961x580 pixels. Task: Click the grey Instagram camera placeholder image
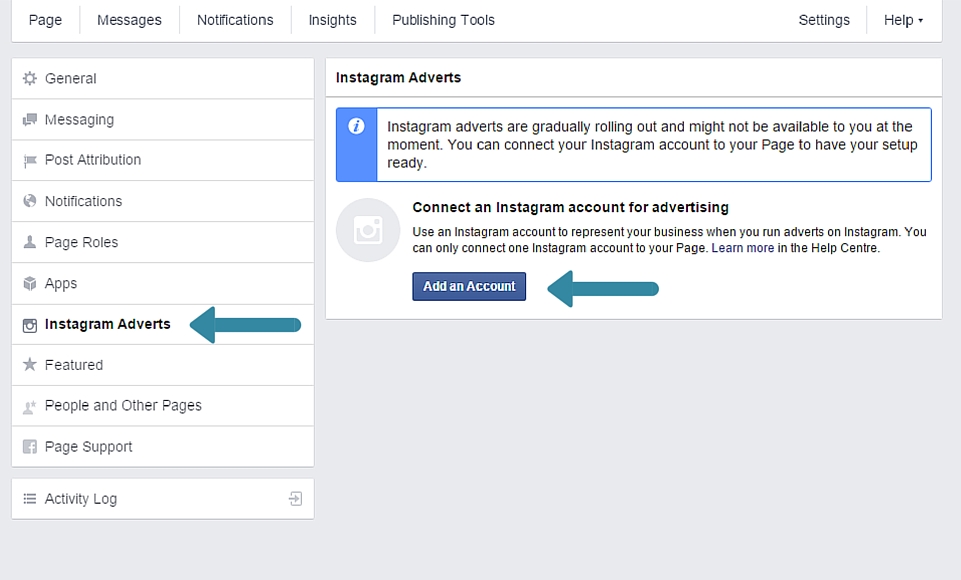click(368, 230)
